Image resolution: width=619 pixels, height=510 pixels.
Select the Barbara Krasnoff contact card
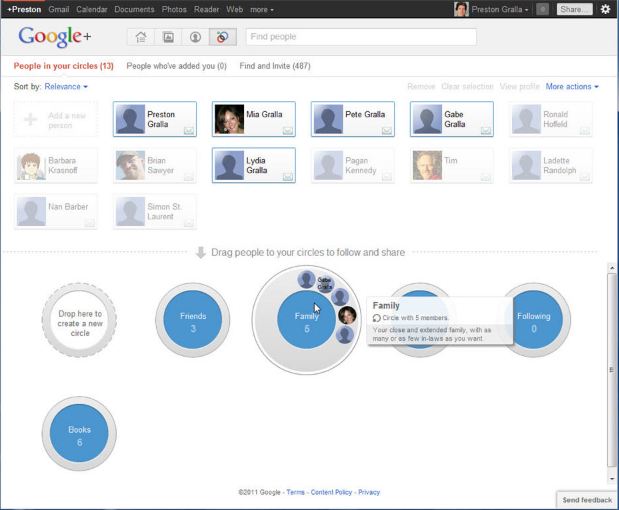[56, 166]
